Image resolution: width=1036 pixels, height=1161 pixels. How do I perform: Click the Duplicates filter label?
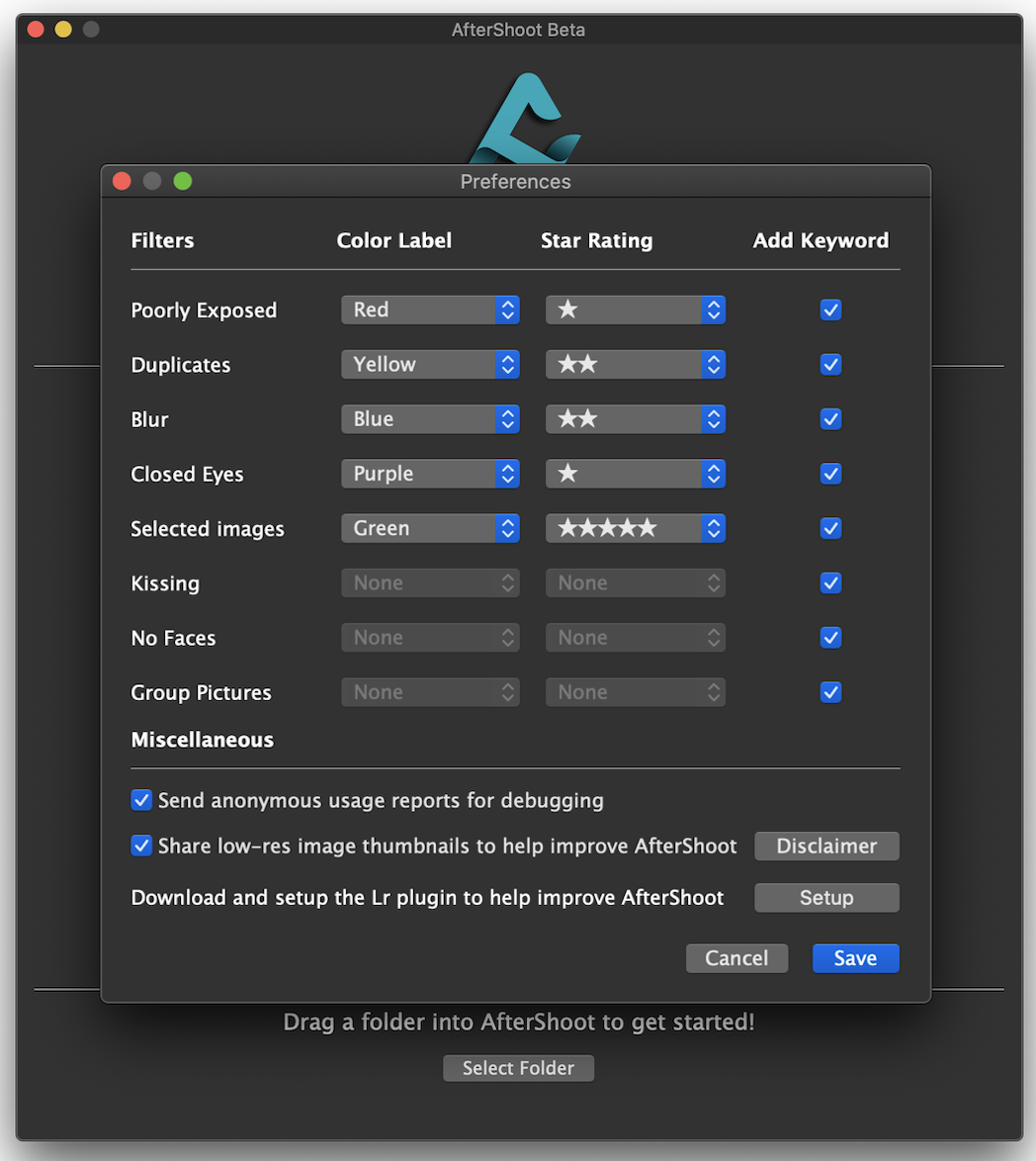pos(181,365)
